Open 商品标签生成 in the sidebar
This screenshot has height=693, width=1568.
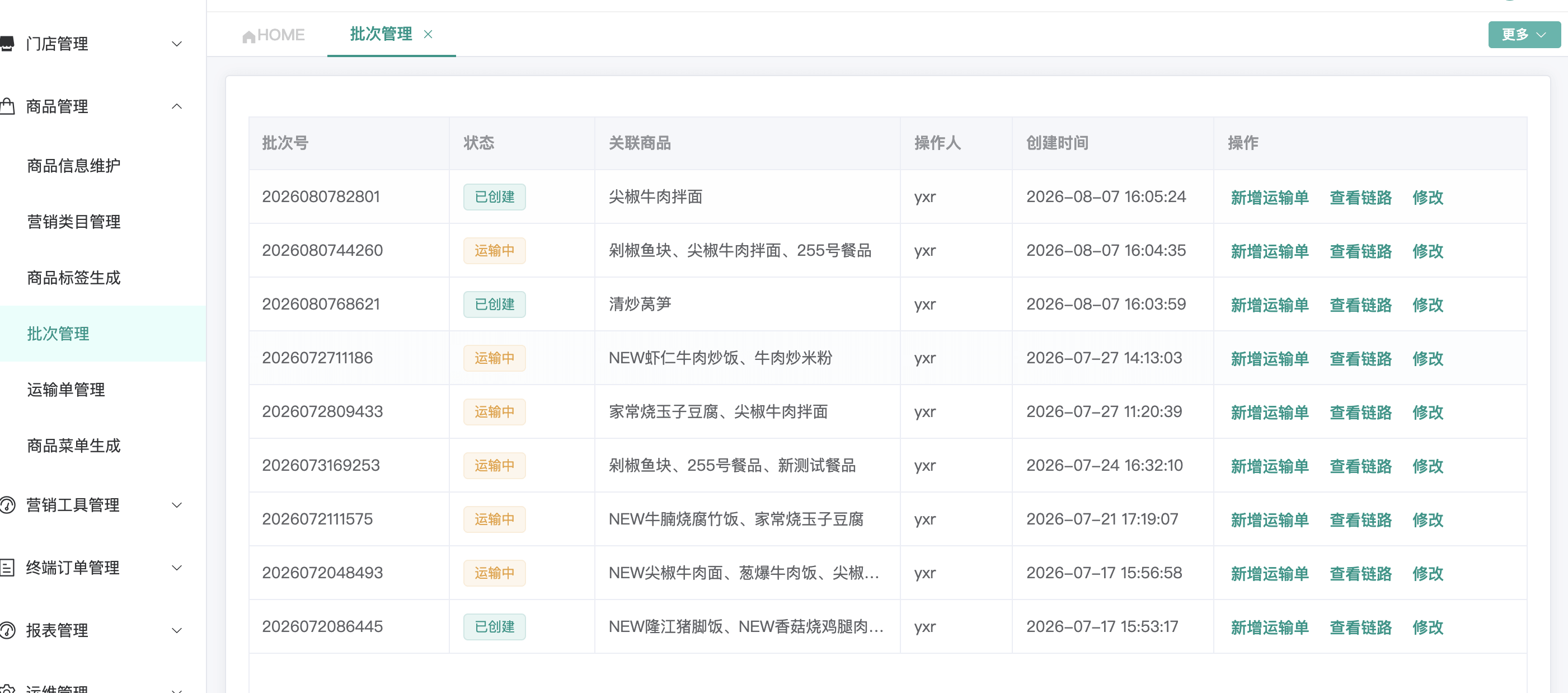74,278
